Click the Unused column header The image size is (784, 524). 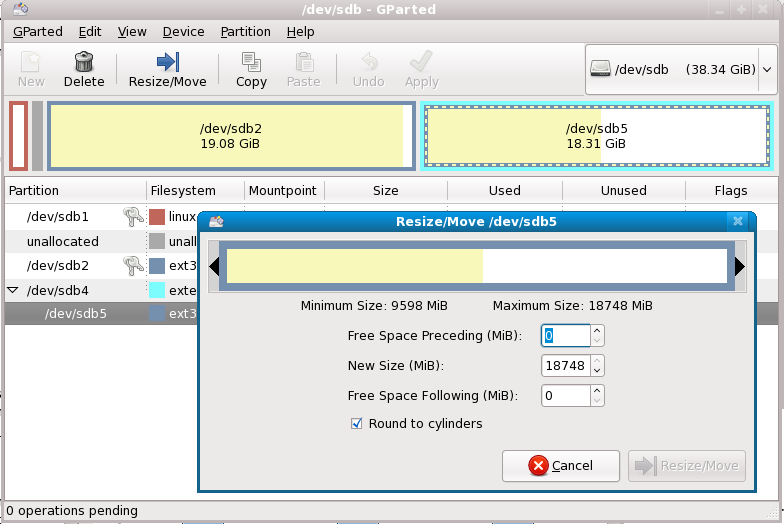[624, 190]
